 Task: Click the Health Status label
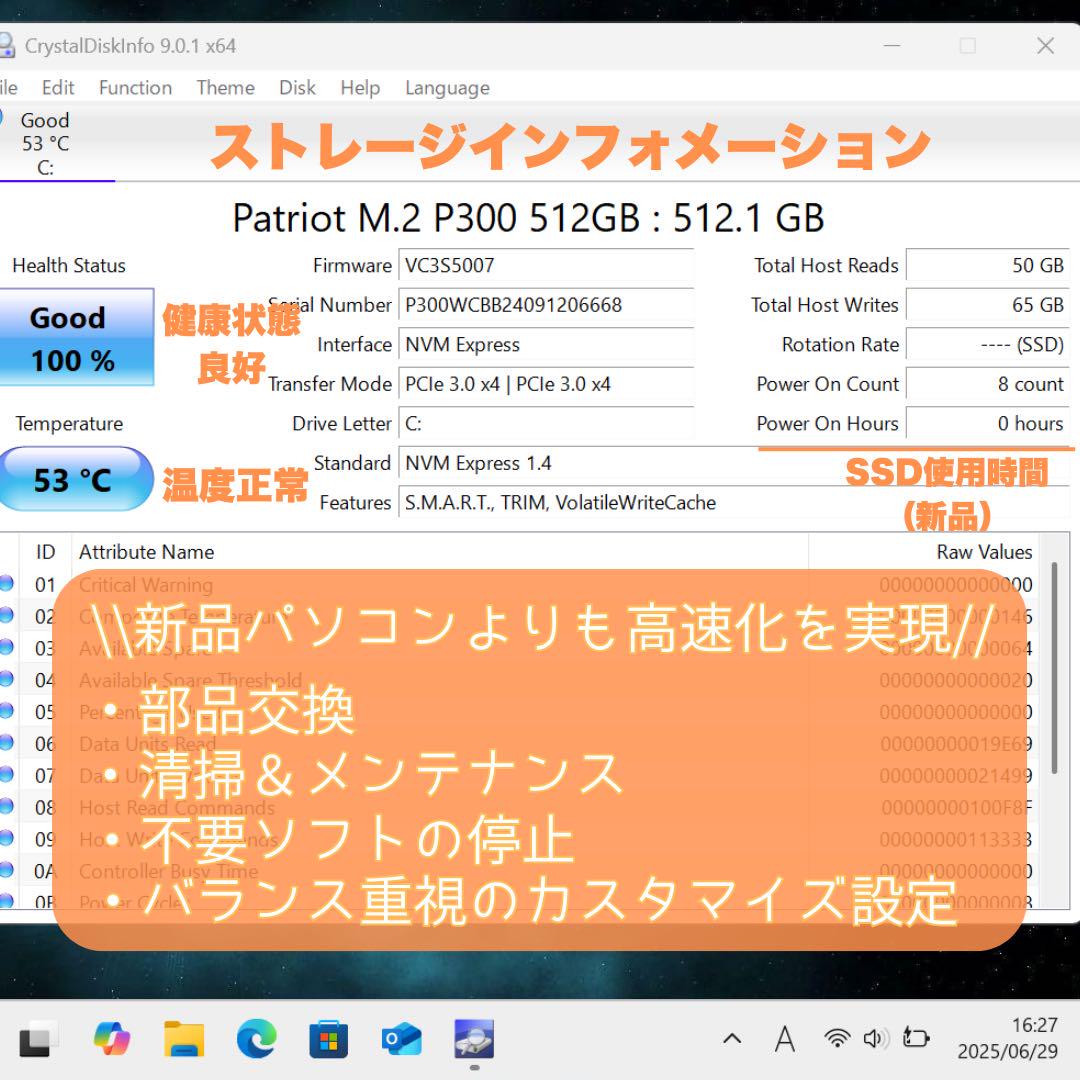pyautogui.click(x=69, y=265)
